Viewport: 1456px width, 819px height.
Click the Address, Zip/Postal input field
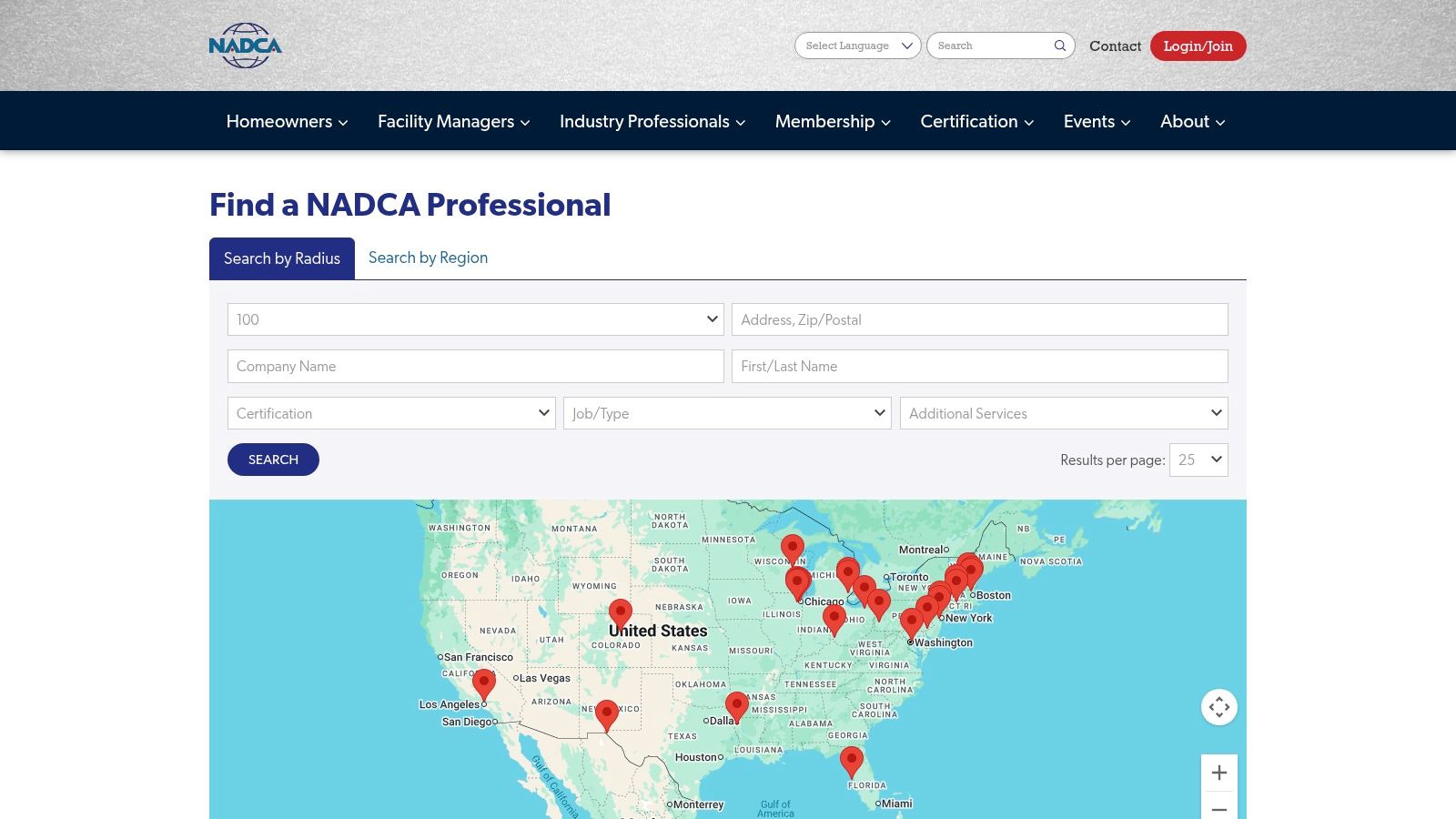point(979,319)
